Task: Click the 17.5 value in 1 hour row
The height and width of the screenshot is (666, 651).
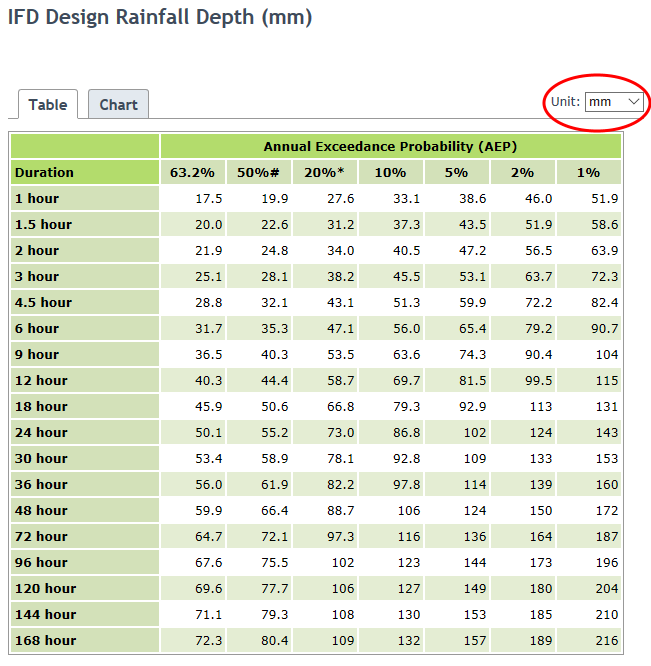Action: pyautogui.click(x=209, y=198)
